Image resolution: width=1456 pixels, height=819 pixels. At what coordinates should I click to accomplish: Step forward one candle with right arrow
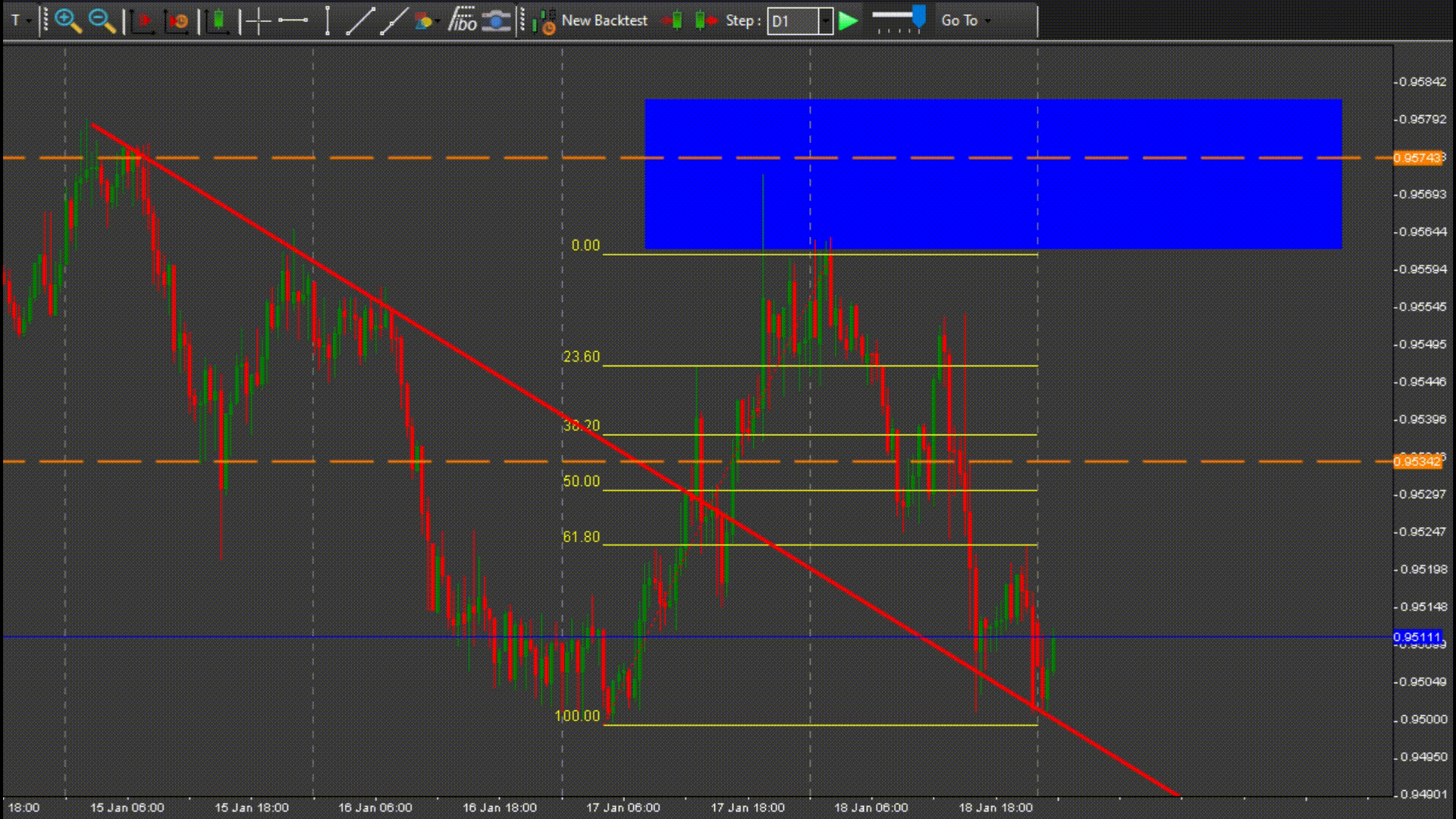(705, 20)
